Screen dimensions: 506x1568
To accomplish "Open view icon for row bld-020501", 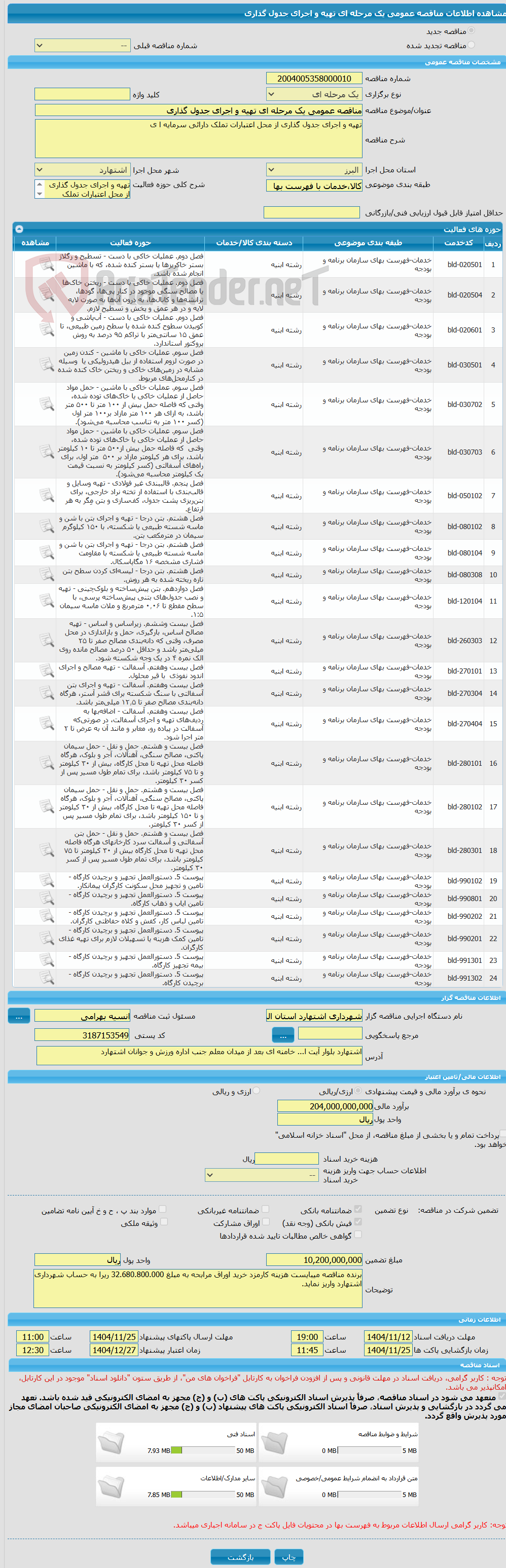I will (47, 265).
